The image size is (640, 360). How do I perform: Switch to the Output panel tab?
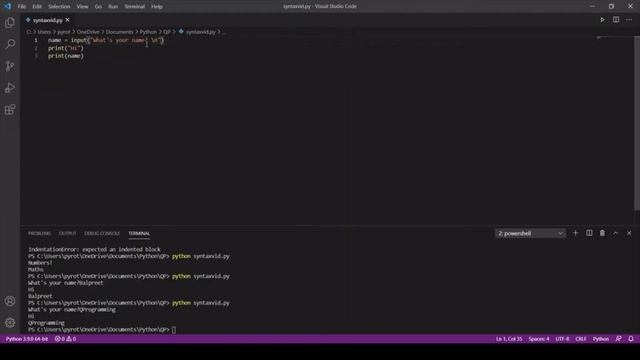click(x=67, y=233)
